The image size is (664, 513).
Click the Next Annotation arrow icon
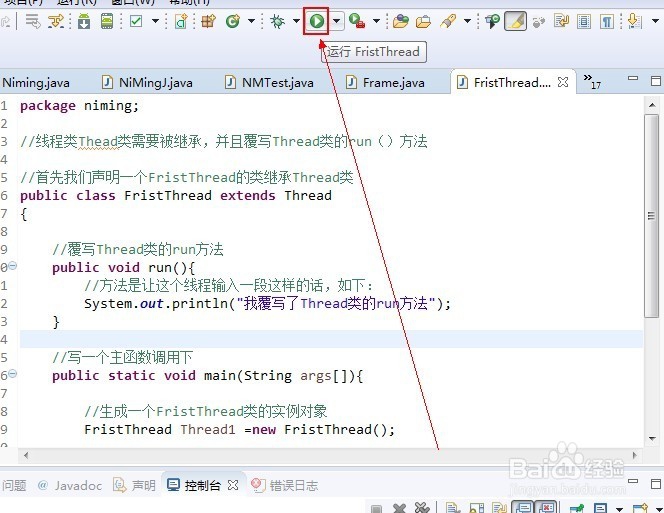coord(634,21)
